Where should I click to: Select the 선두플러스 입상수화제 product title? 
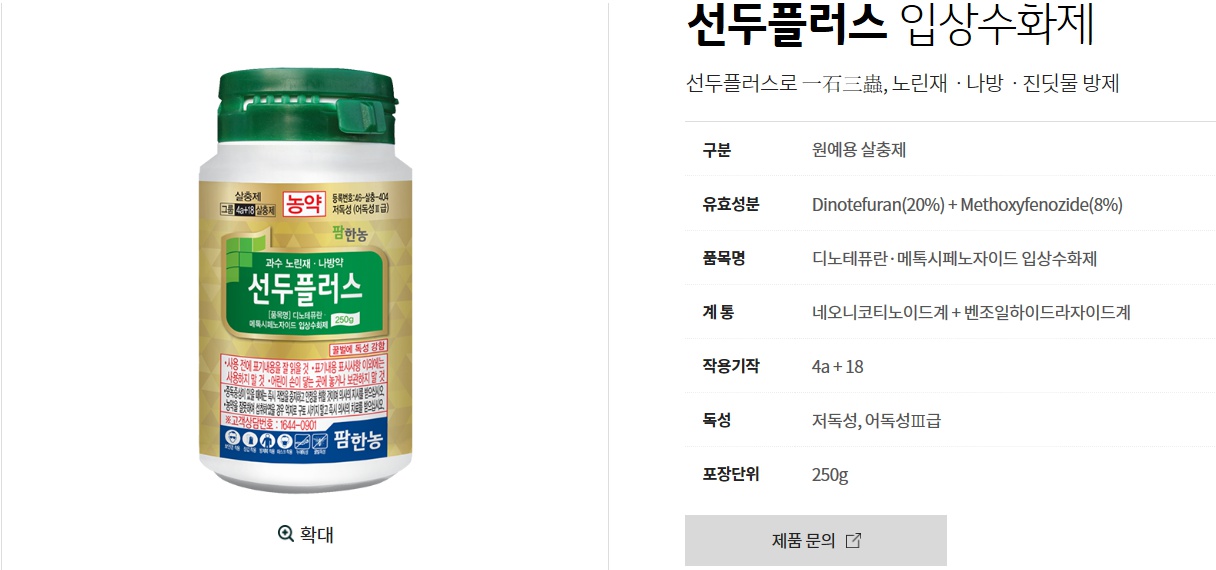(x=891, y=27)
